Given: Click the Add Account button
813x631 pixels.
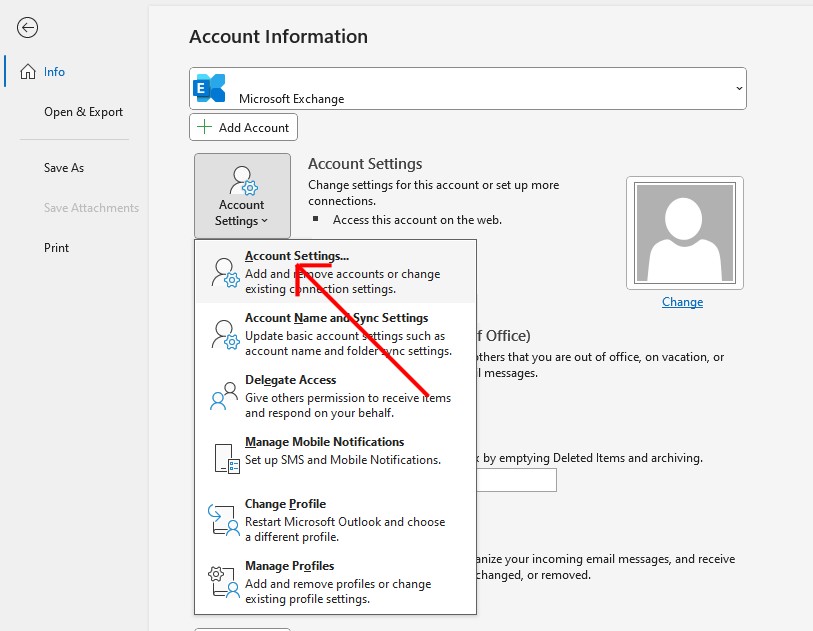Looking at the screenshot, I should coord(243,127).
